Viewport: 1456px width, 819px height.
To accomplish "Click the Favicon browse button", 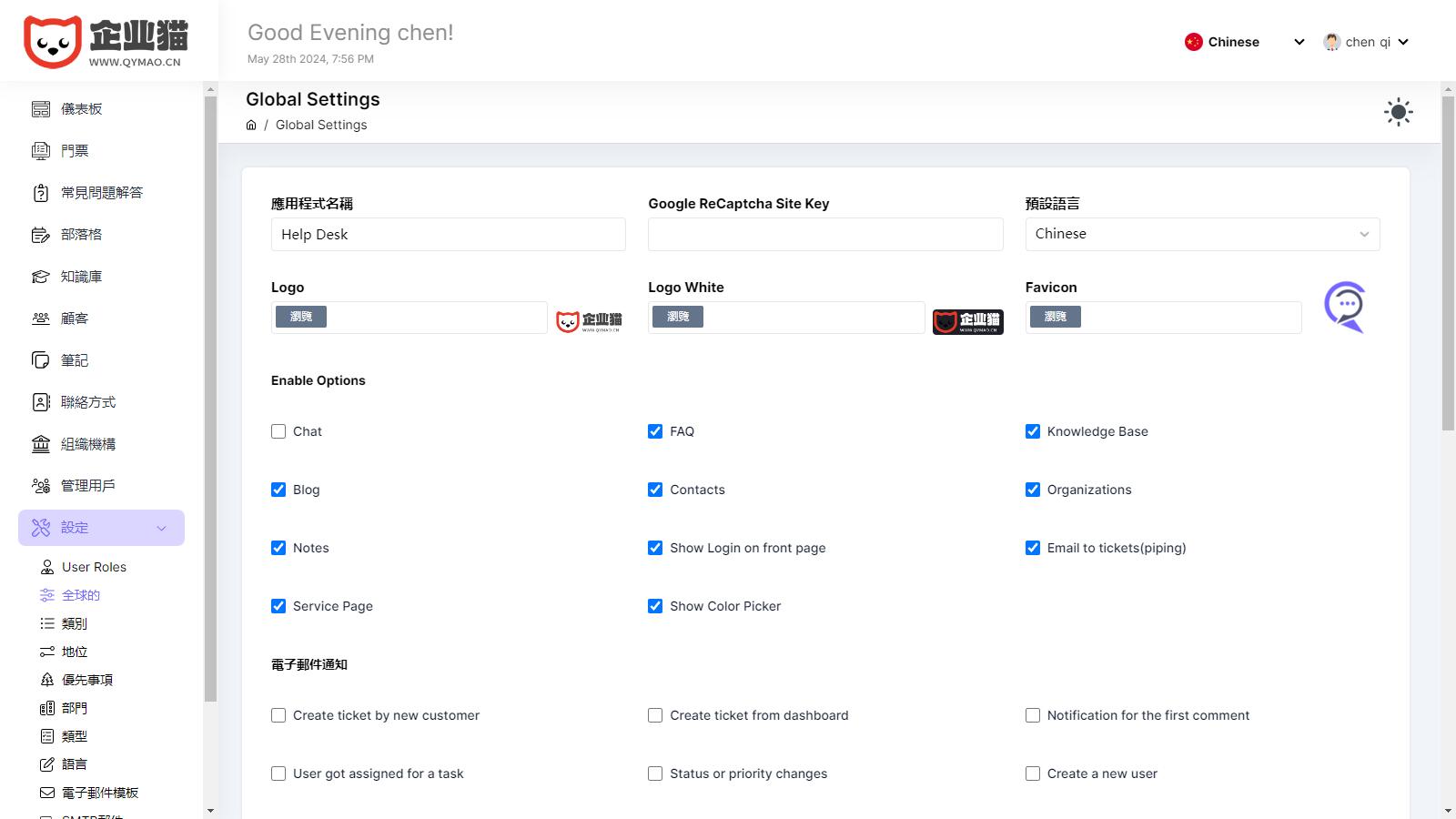I will point(1055,317).
